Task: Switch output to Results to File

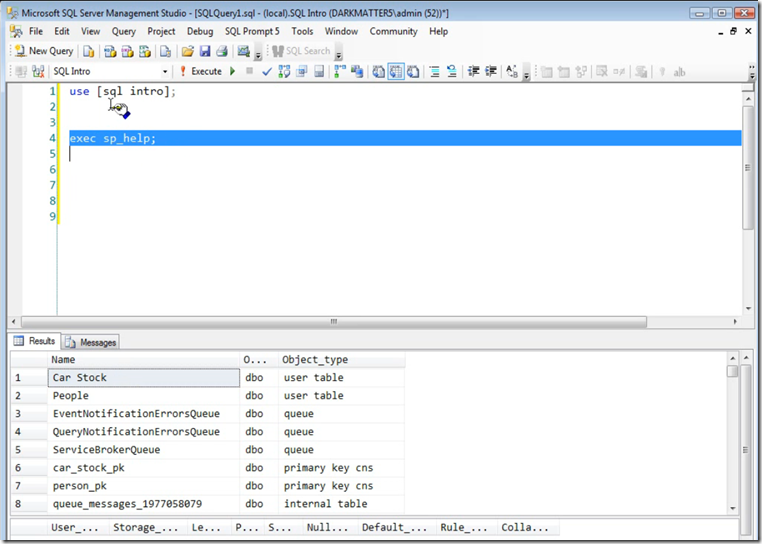Action: click(x=413, y=72)
